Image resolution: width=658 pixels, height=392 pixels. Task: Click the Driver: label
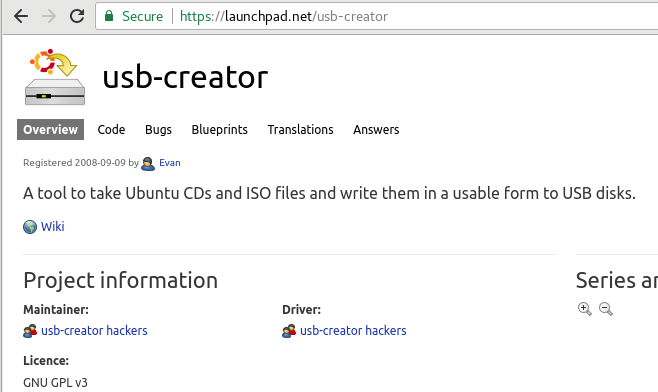click(x=301, y=310)
